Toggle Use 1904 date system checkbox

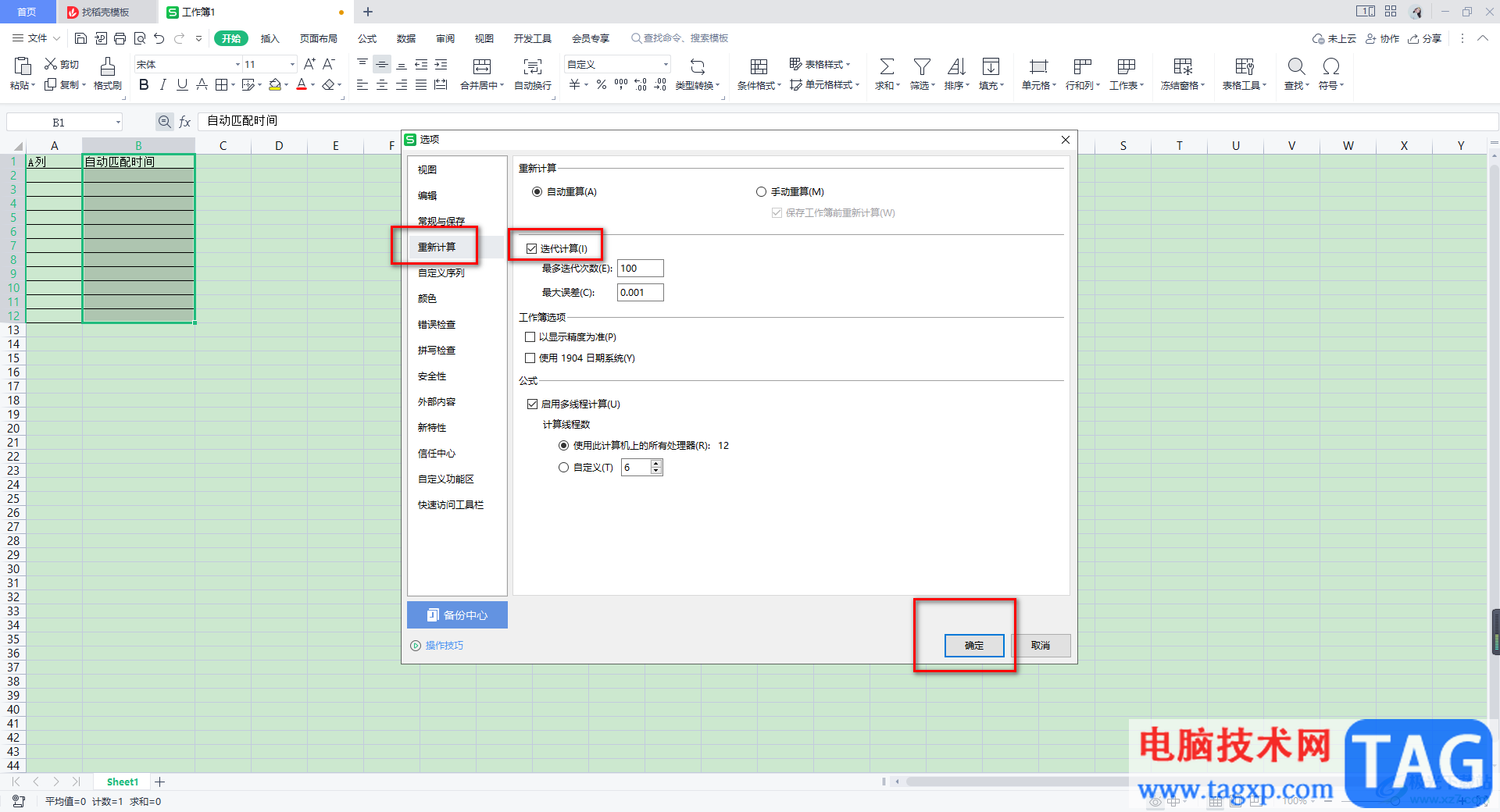530,358
